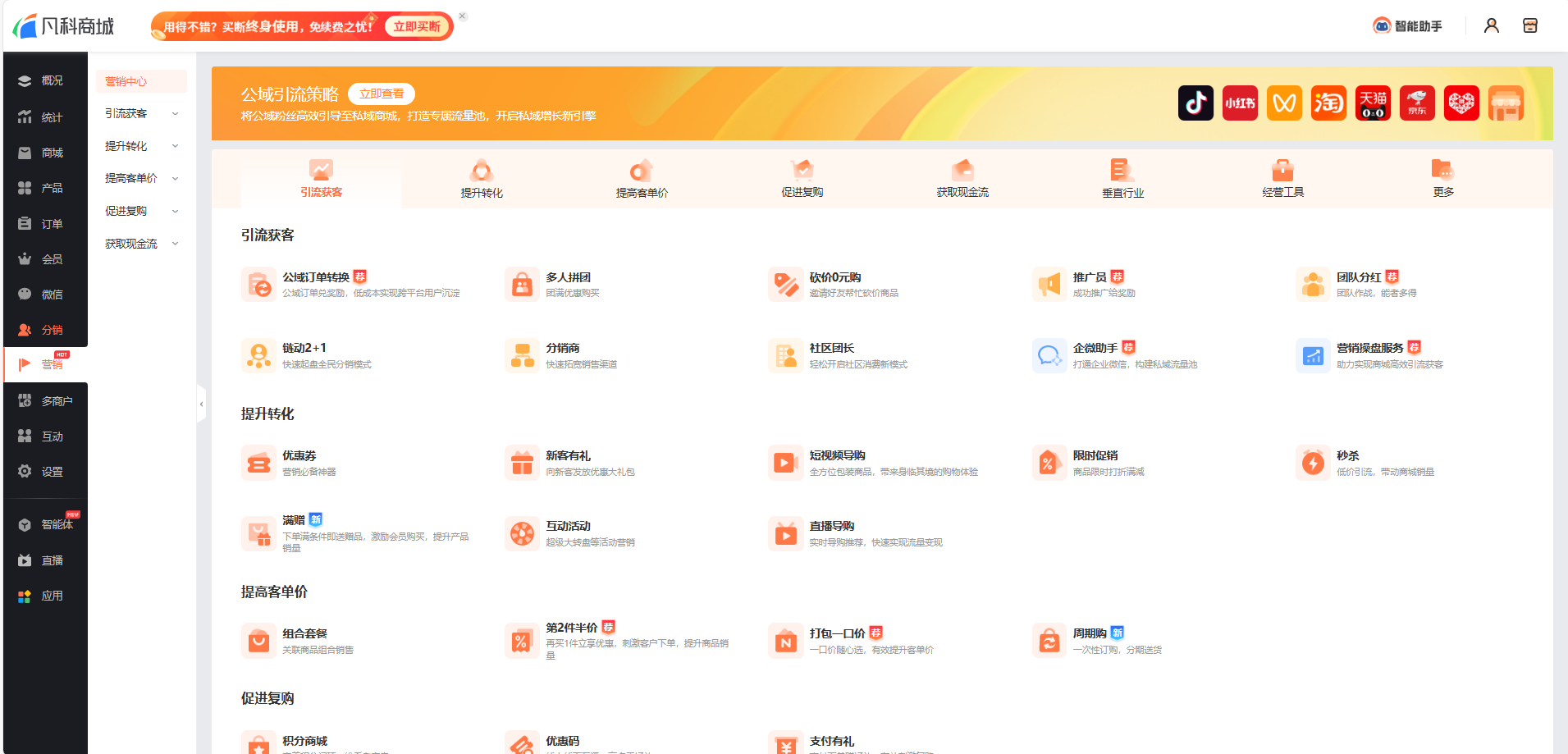Open the Xiaohongshu platform icon

coord(1240,103)
